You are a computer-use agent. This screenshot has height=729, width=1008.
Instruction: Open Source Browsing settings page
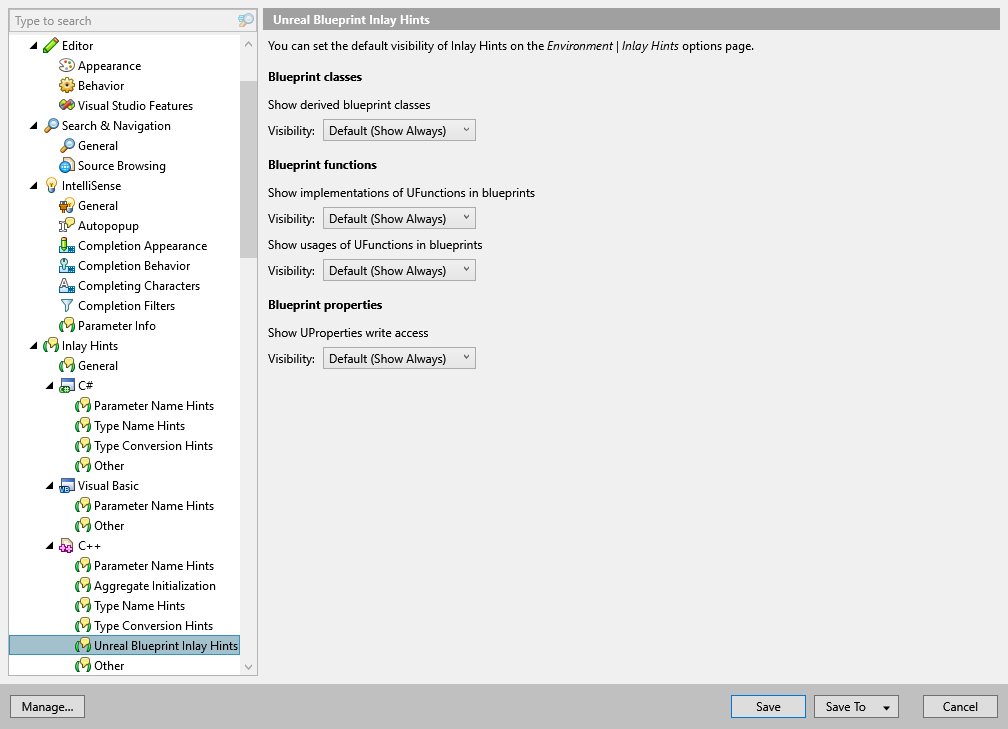(122, 166)
